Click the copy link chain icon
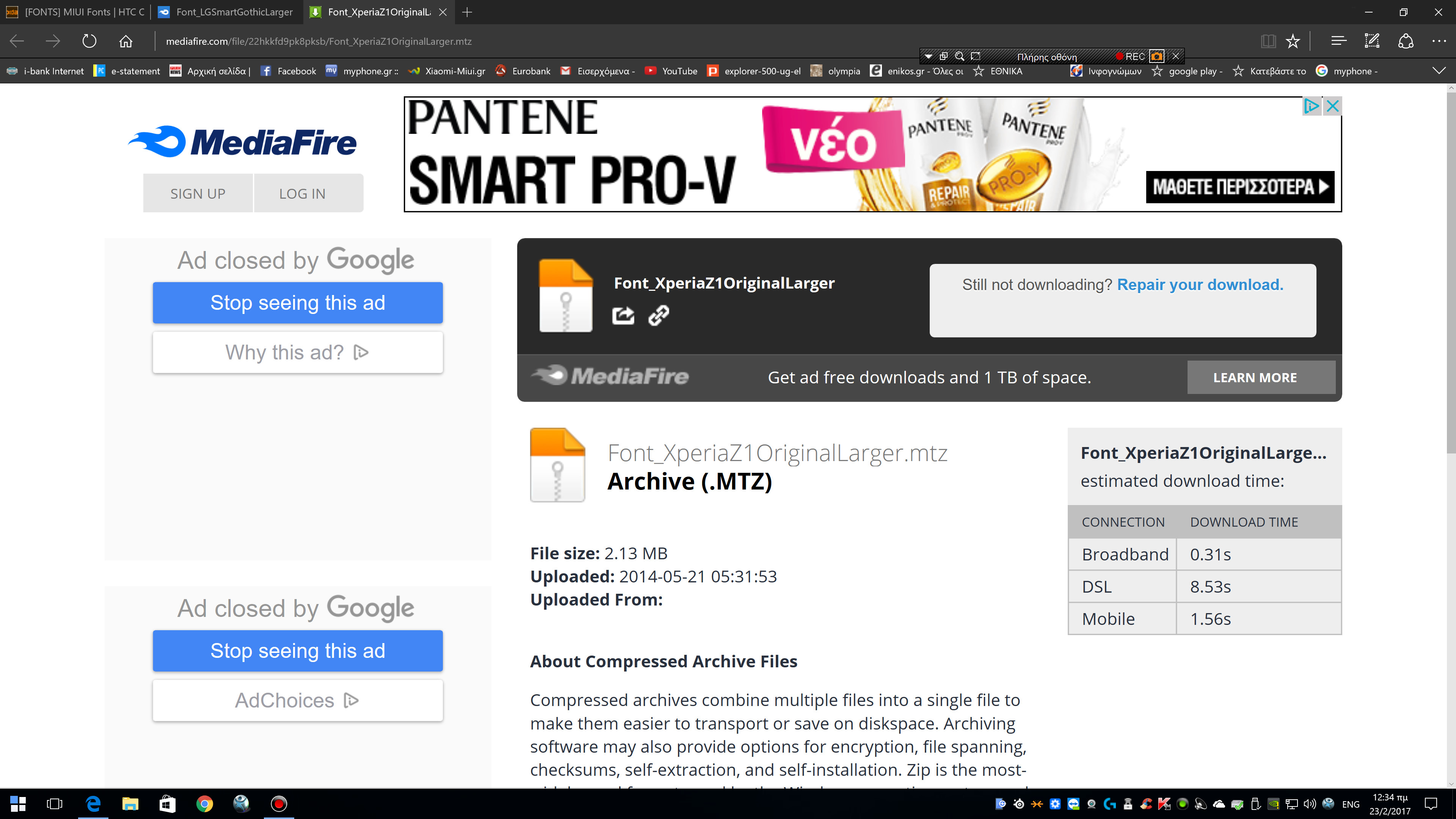1456x819 pixels. [659, 315]
